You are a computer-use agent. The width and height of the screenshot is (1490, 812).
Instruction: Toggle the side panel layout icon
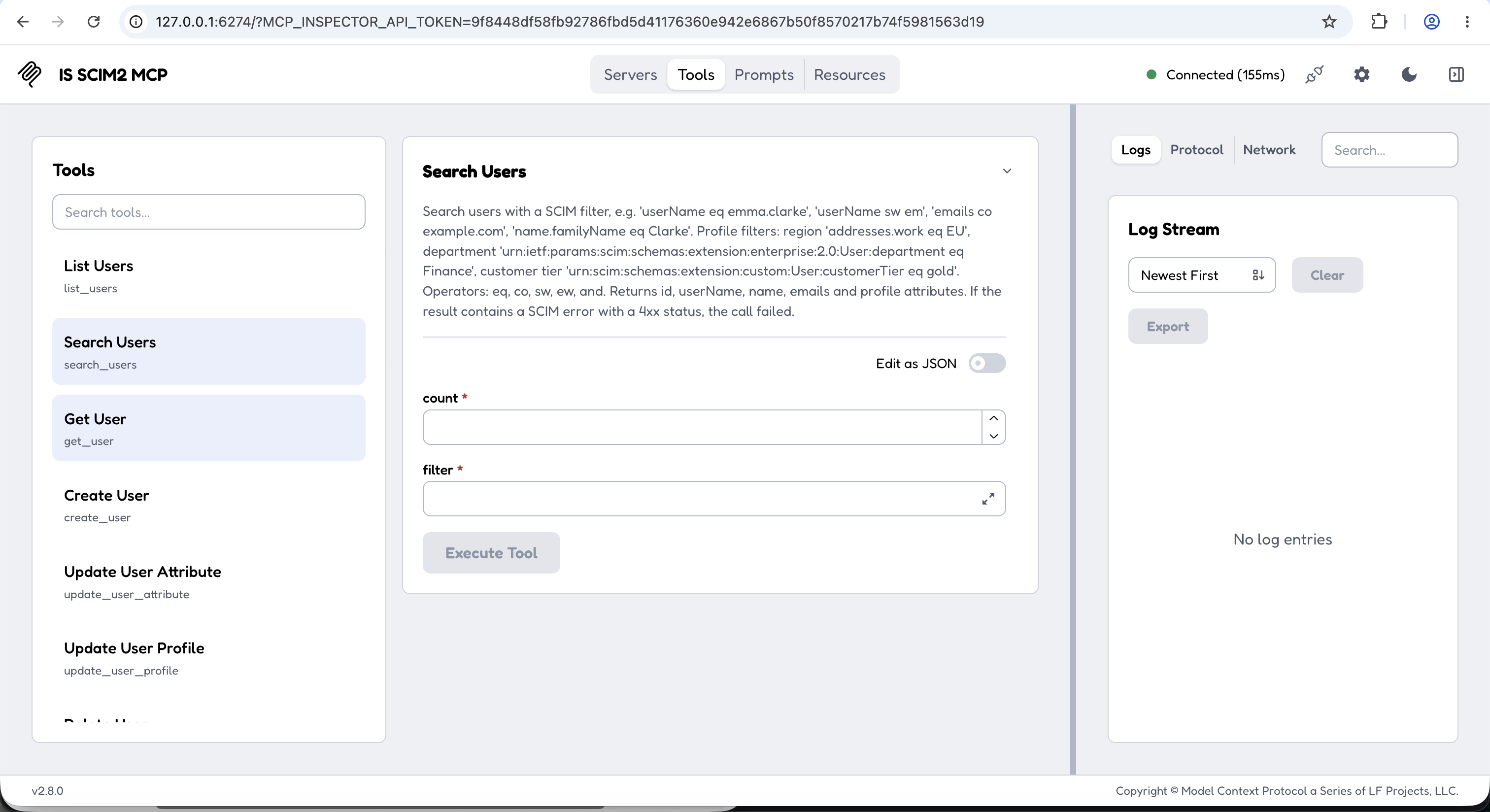[1456, 74]
